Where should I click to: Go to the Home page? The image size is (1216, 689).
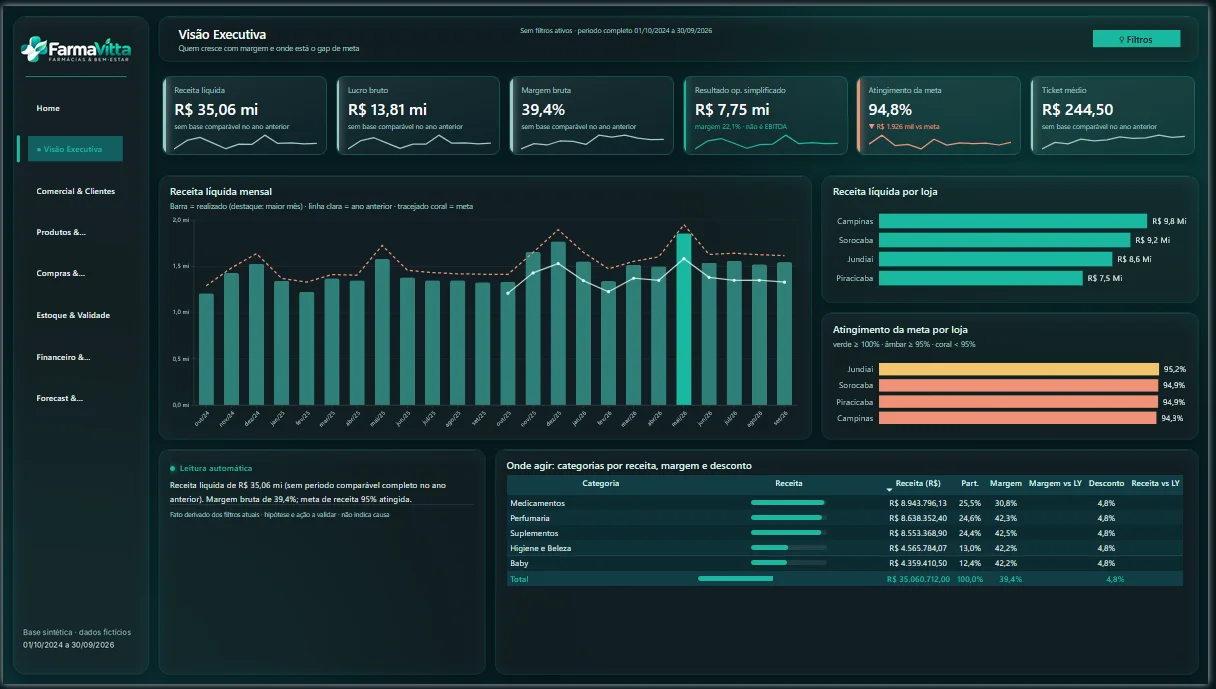48,108
